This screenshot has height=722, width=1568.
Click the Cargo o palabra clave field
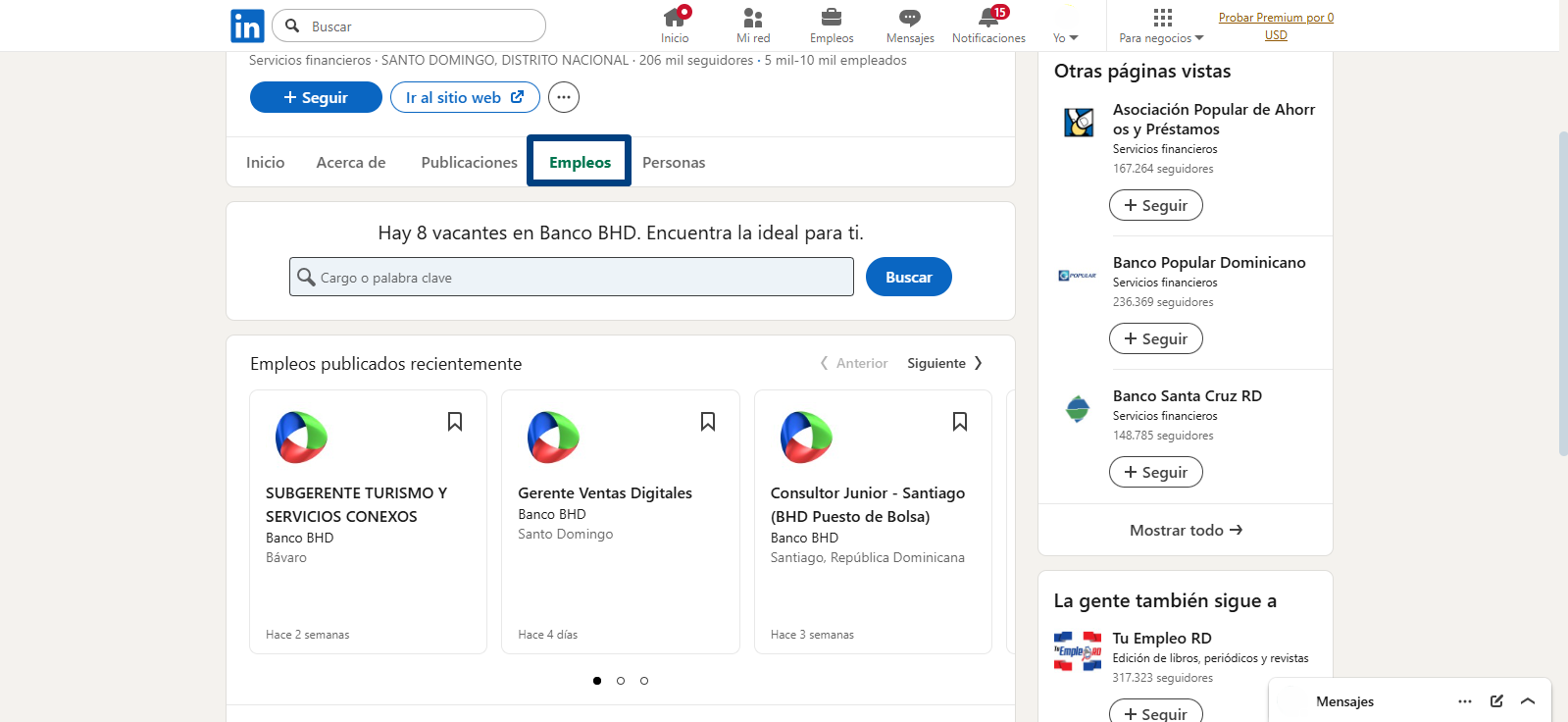point(572,277)
